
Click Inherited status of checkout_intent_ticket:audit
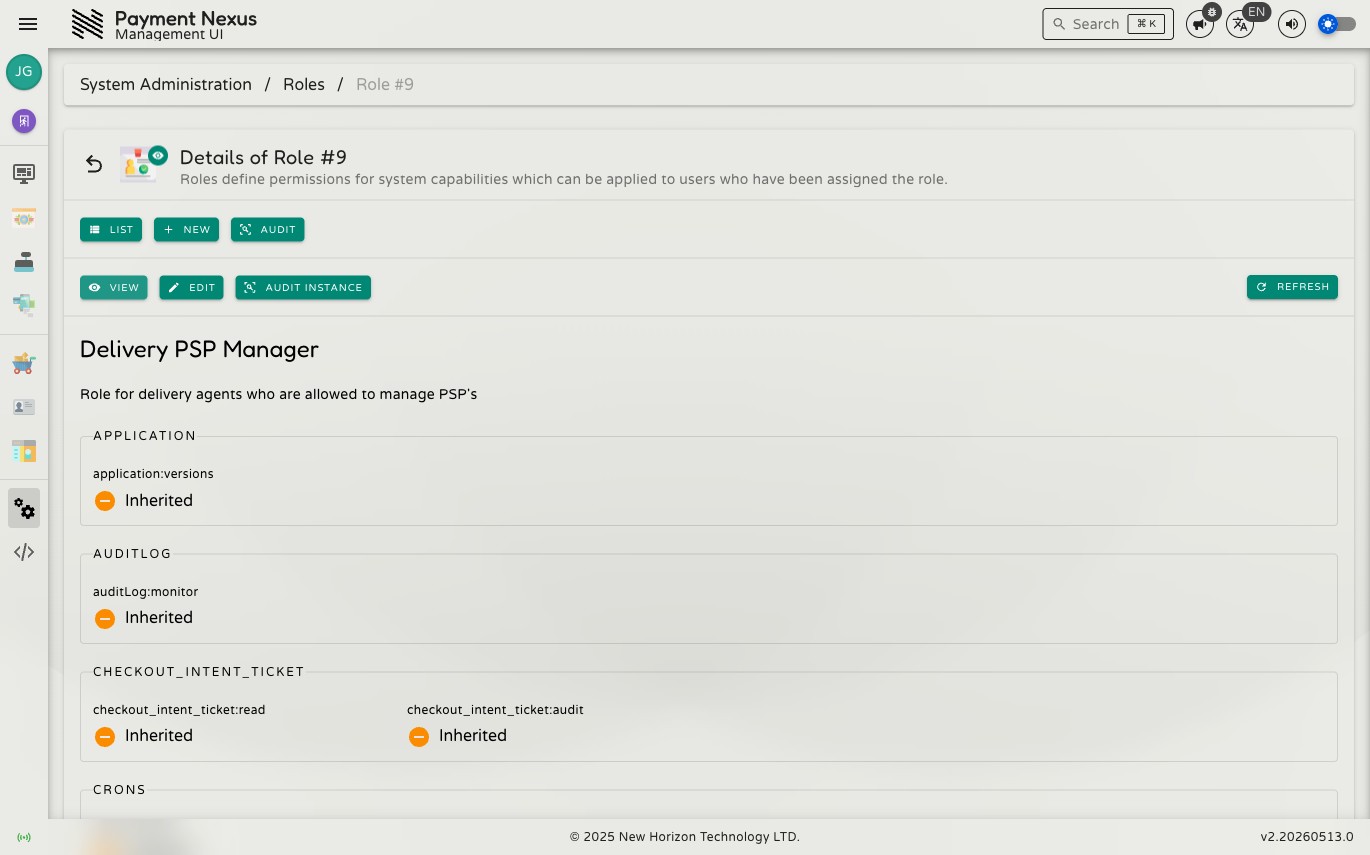[458, 735]
